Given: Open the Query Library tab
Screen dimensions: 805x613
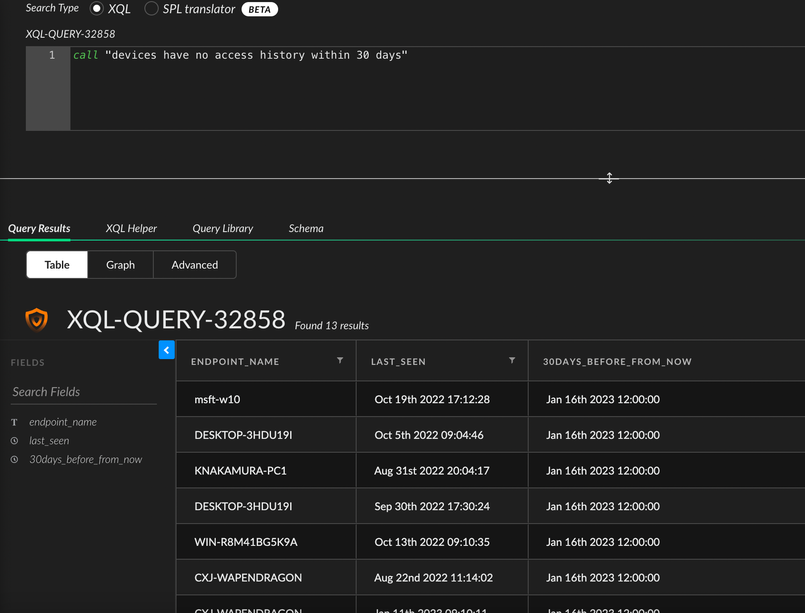Looking at the screenshot, I should pyautogui.click(x=222, y=228).
